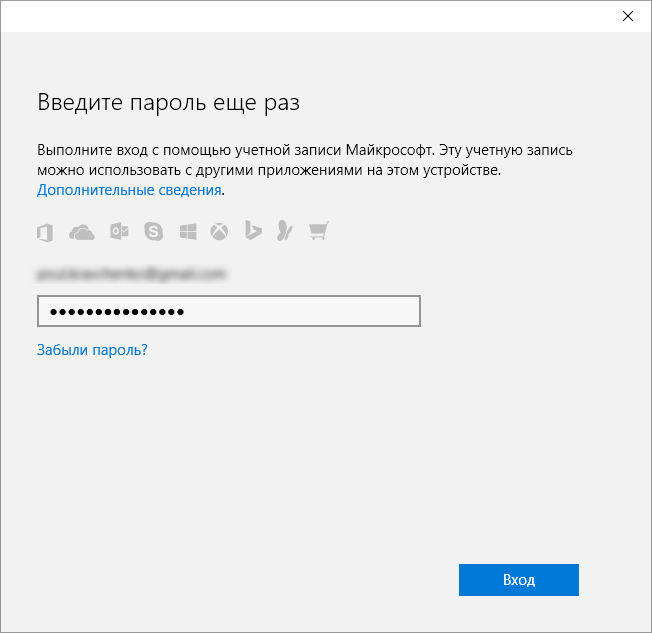
Task: Open the 'Забыли пароль?' link
Action: pos(92,350)
